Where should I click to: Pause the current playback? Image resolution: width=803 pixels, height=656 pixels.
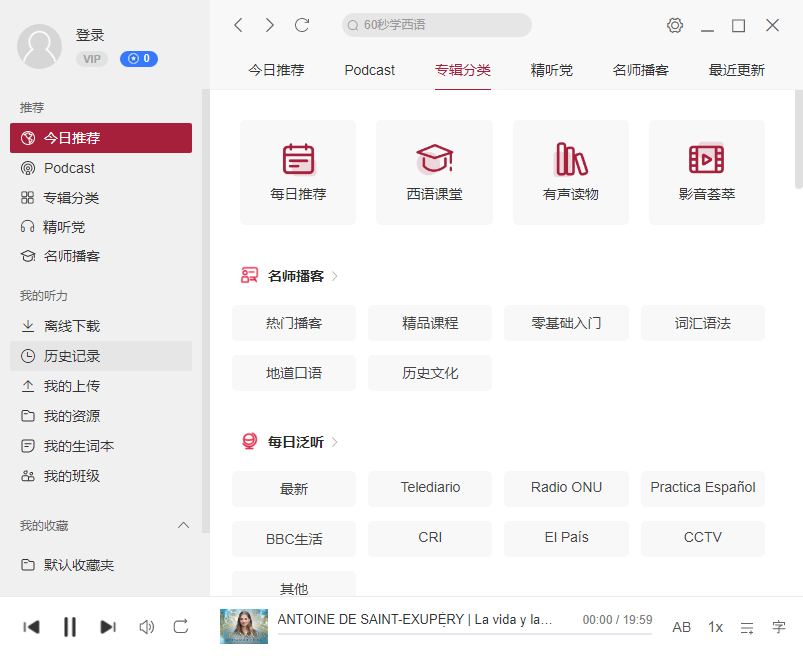coord(70,627)
